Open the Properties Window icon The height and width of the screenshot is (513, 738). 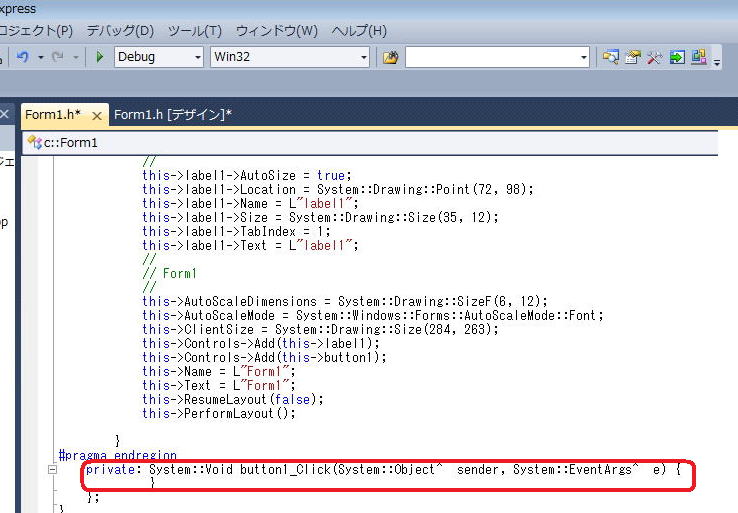click(x=633, y=57)
